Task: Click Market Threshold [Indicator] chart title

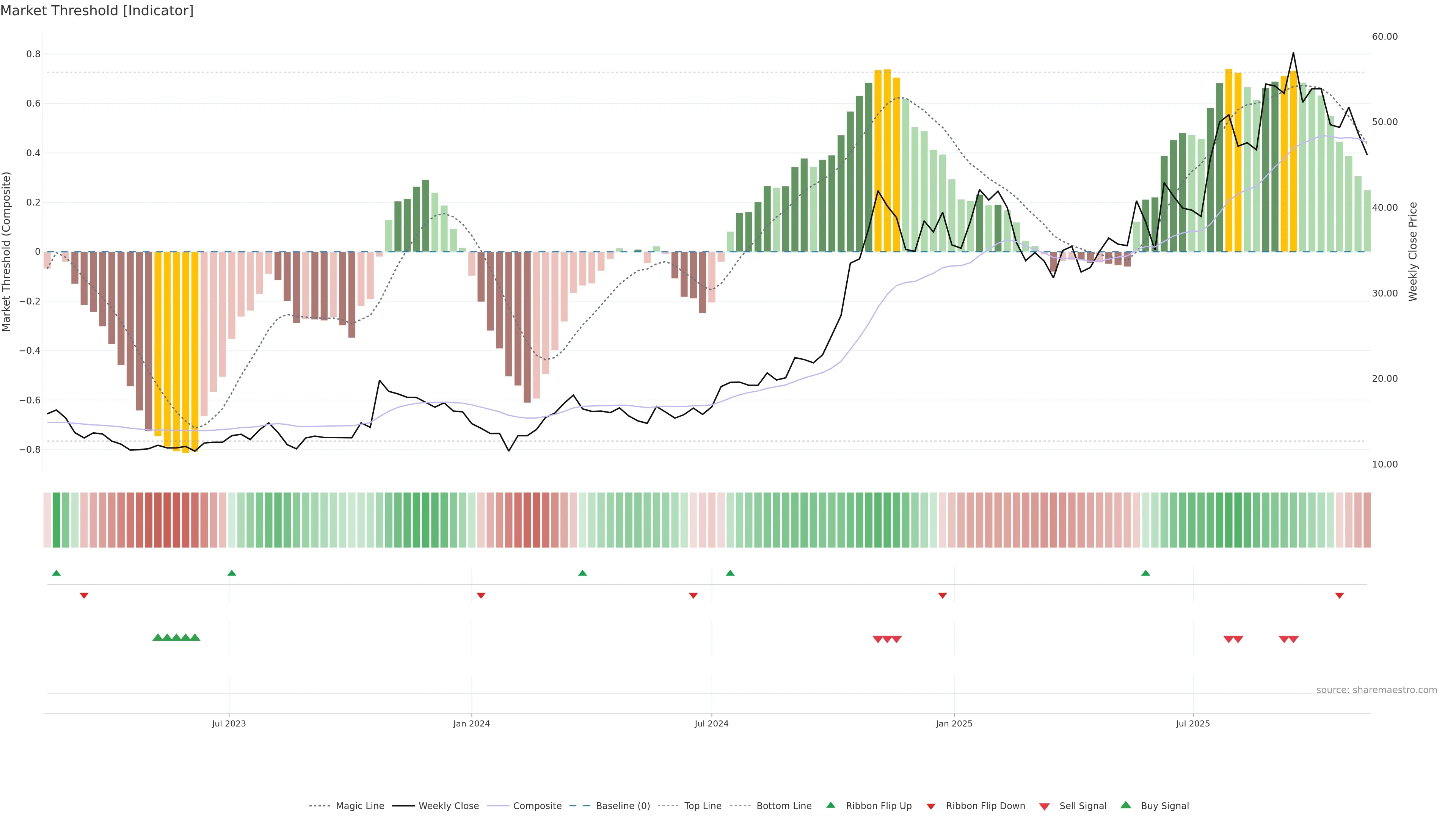Action: [x=97, y=11]
